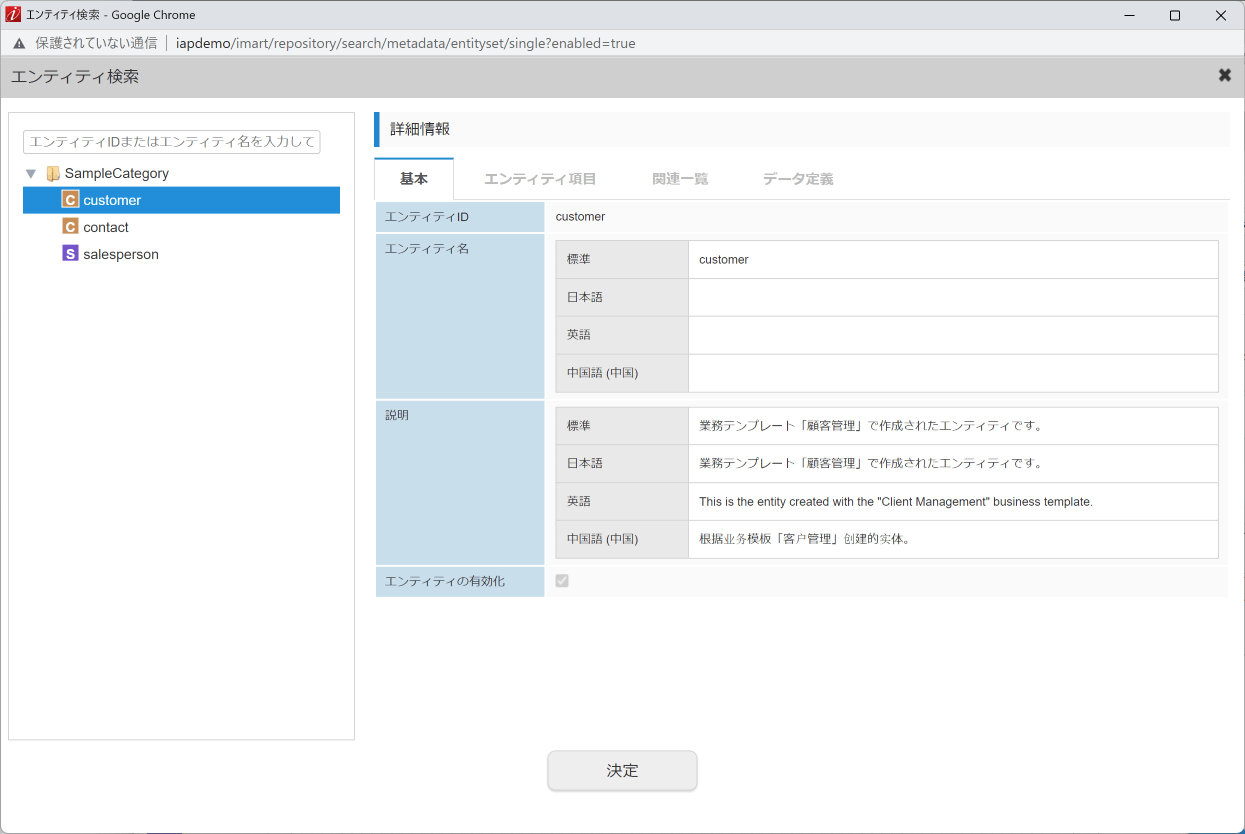The height and width of the screenshot is (834, 1245).
Task: Select the contact entity in tree
Action: pos(106,227)
